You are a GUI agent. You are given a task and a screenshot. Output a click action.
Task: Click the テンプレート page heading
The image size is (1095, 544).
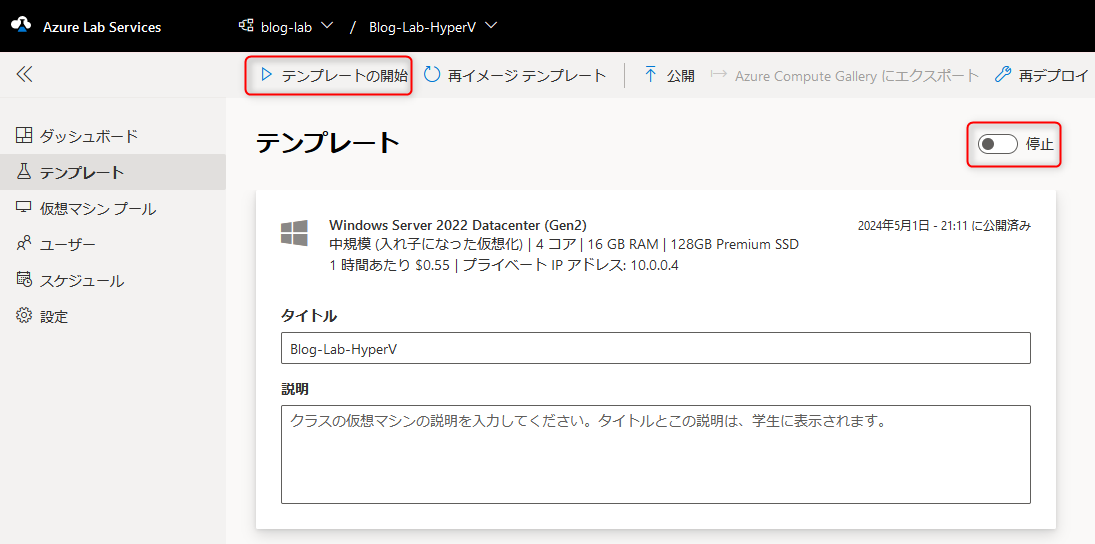click(328, 143)
